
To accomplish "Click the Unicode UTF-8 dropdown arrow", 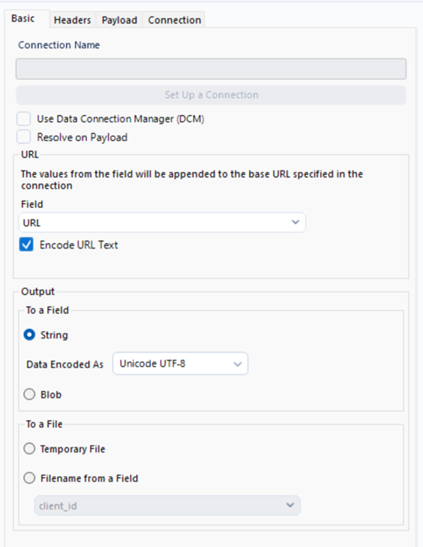I will pos(237,364).
